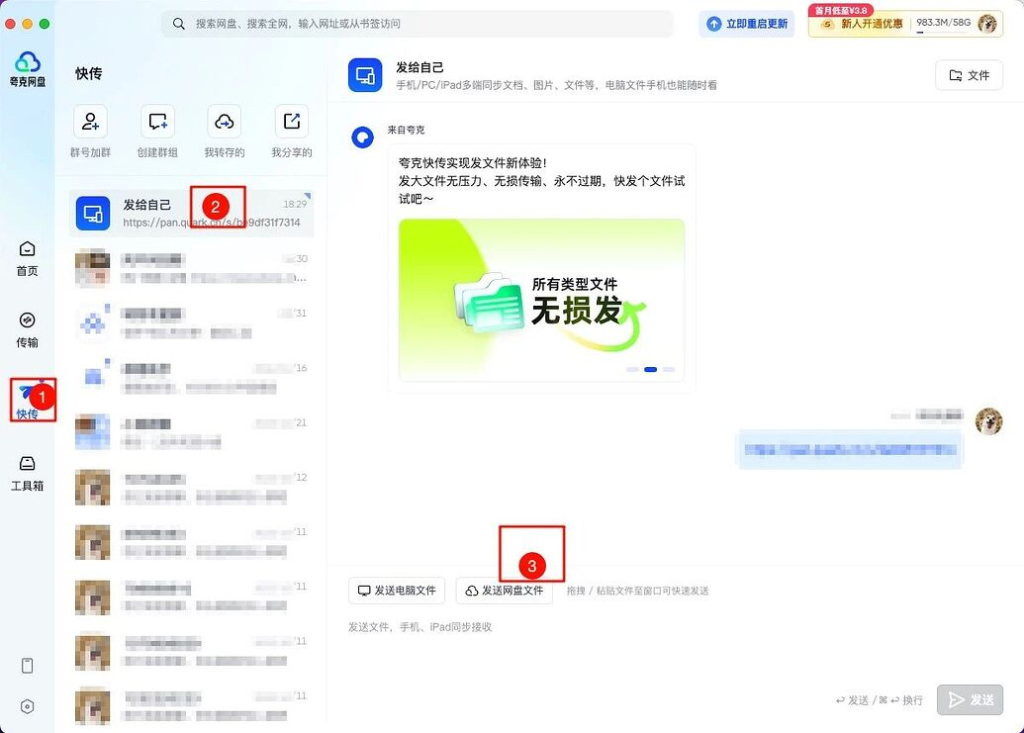Viewport: 1024px width, 733px height.
Task: Click 发送电脑文件 to send computer files
Action: click(396, 591)
